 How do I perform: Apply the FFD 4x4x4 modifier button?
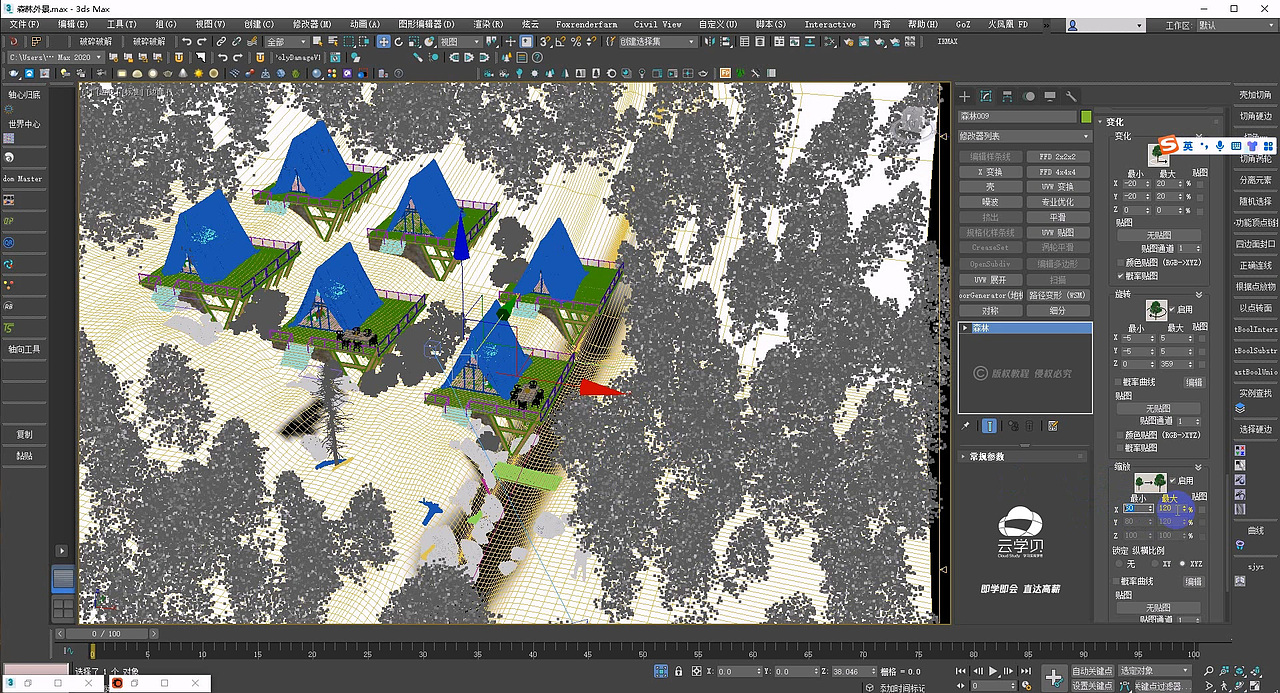1058,171
